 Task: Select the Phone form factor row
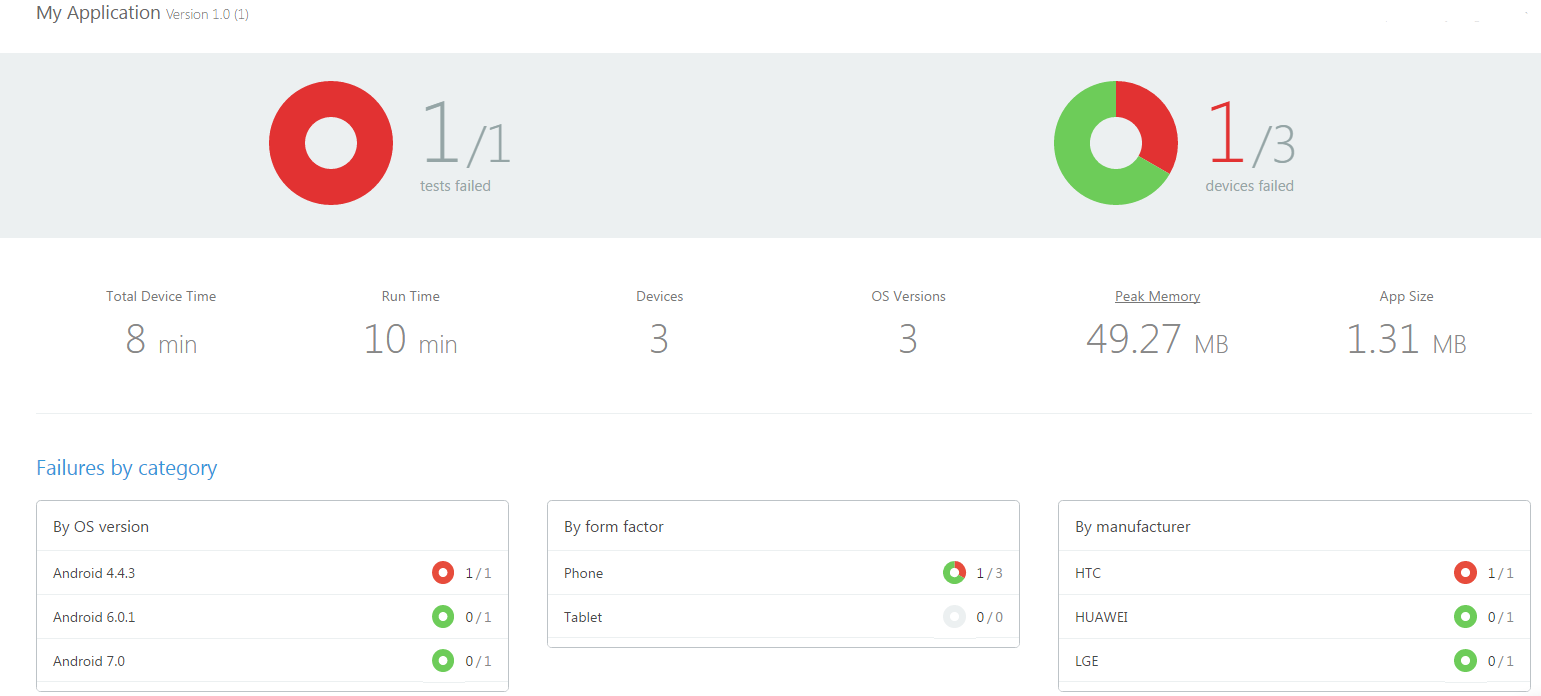(x=783, y=573)
